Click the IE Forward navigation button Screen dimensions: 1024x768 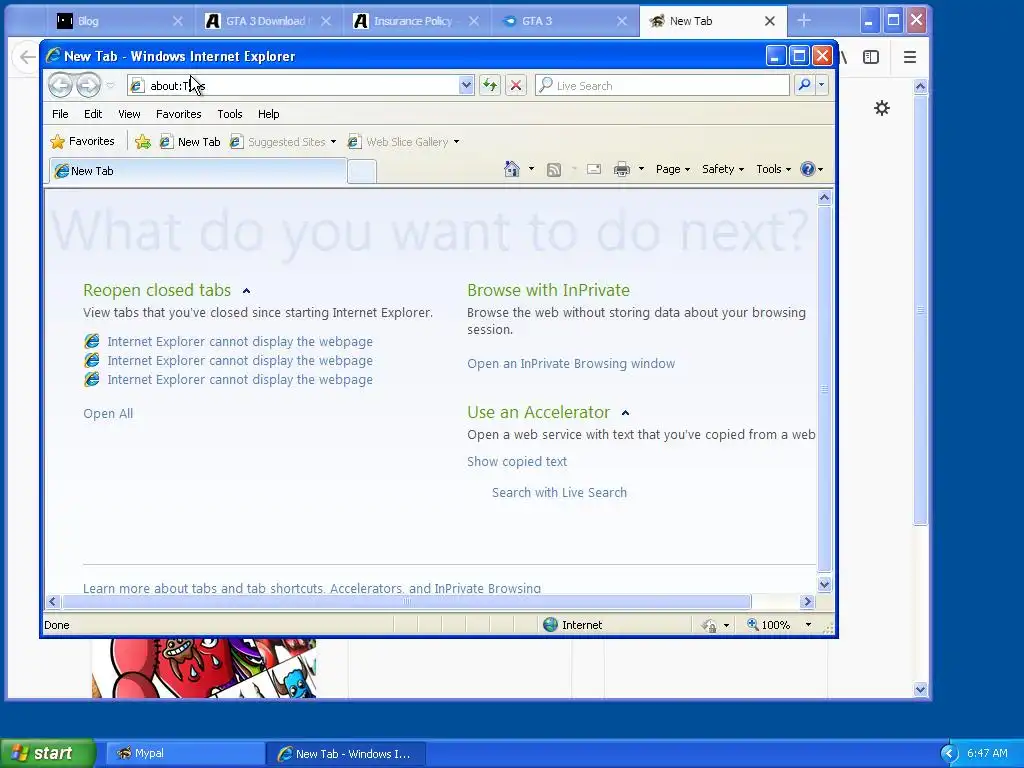pyautogui.click(x=88, y=85)
